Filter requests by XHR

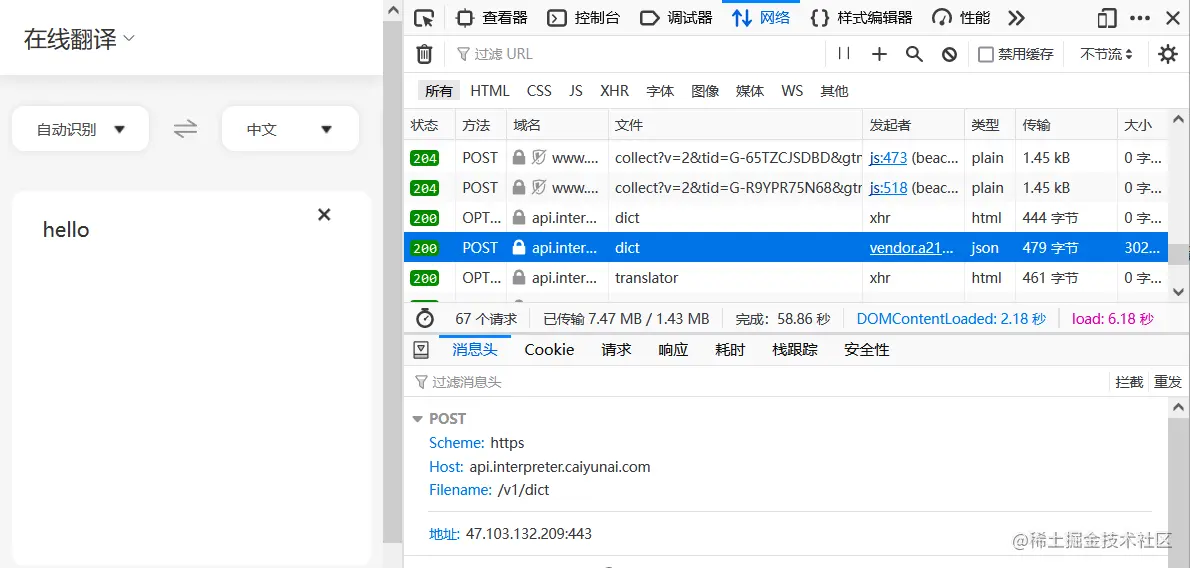[615, 91]
